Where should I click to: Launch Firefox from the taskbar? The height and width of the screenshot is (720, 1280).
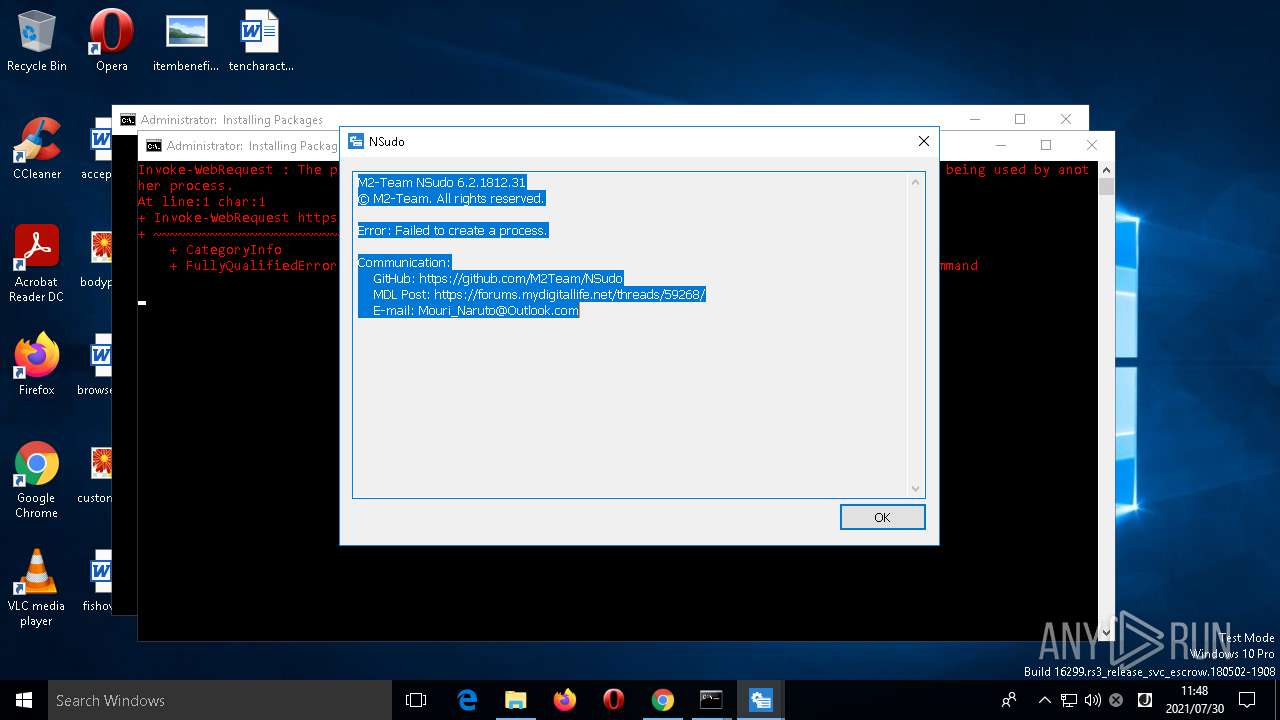[564, 700]
